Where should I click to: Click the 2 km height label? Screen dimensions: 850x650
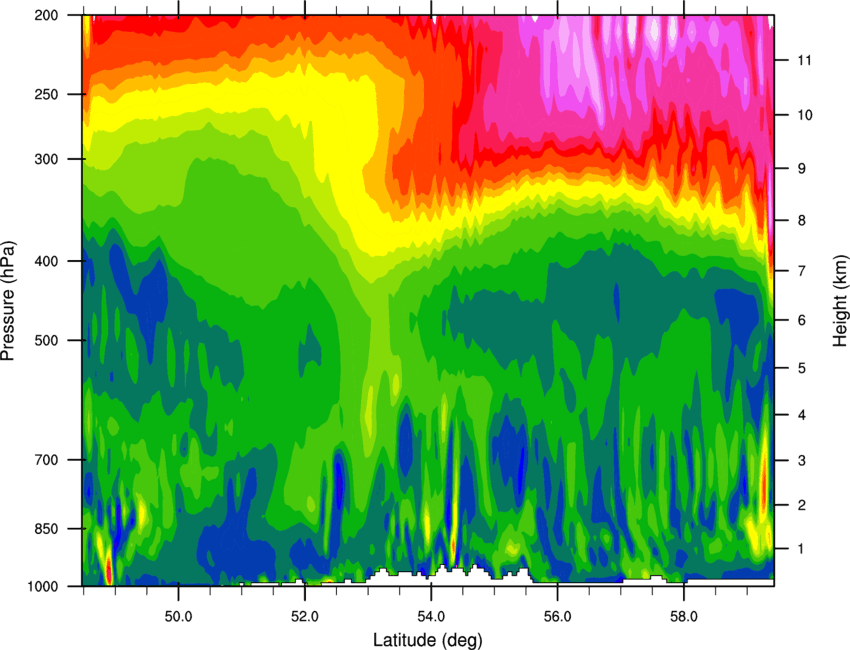pyautogui.click(x=802, y=505)
